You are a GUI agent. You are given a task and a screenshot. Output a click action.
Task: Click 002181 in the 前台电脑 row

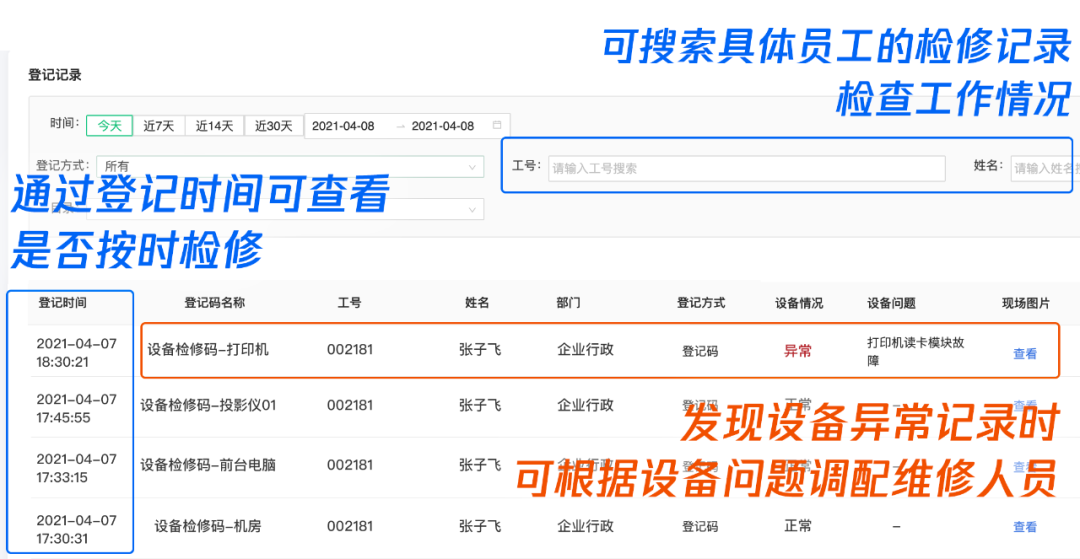[x=350, y=465]
